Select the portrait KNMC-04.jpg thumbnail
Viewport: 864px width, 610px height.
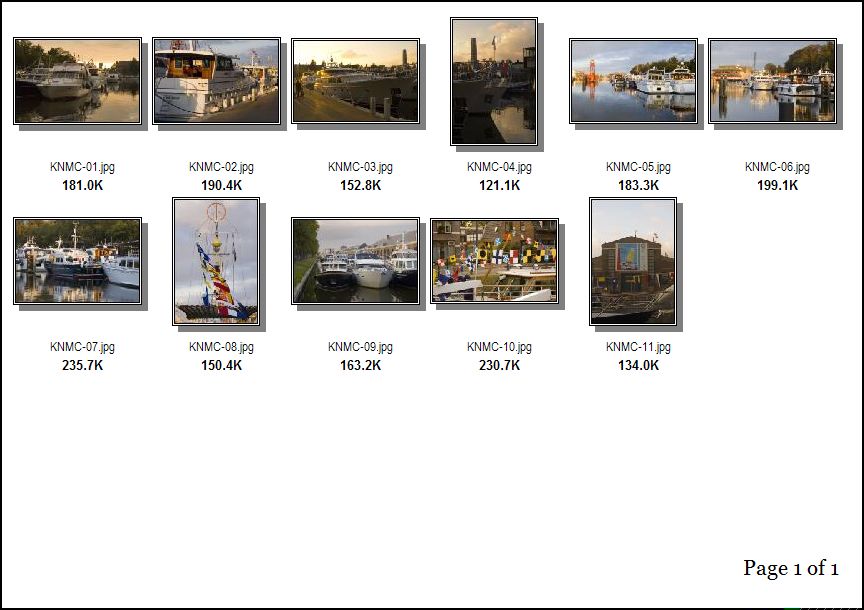(494, 82)
